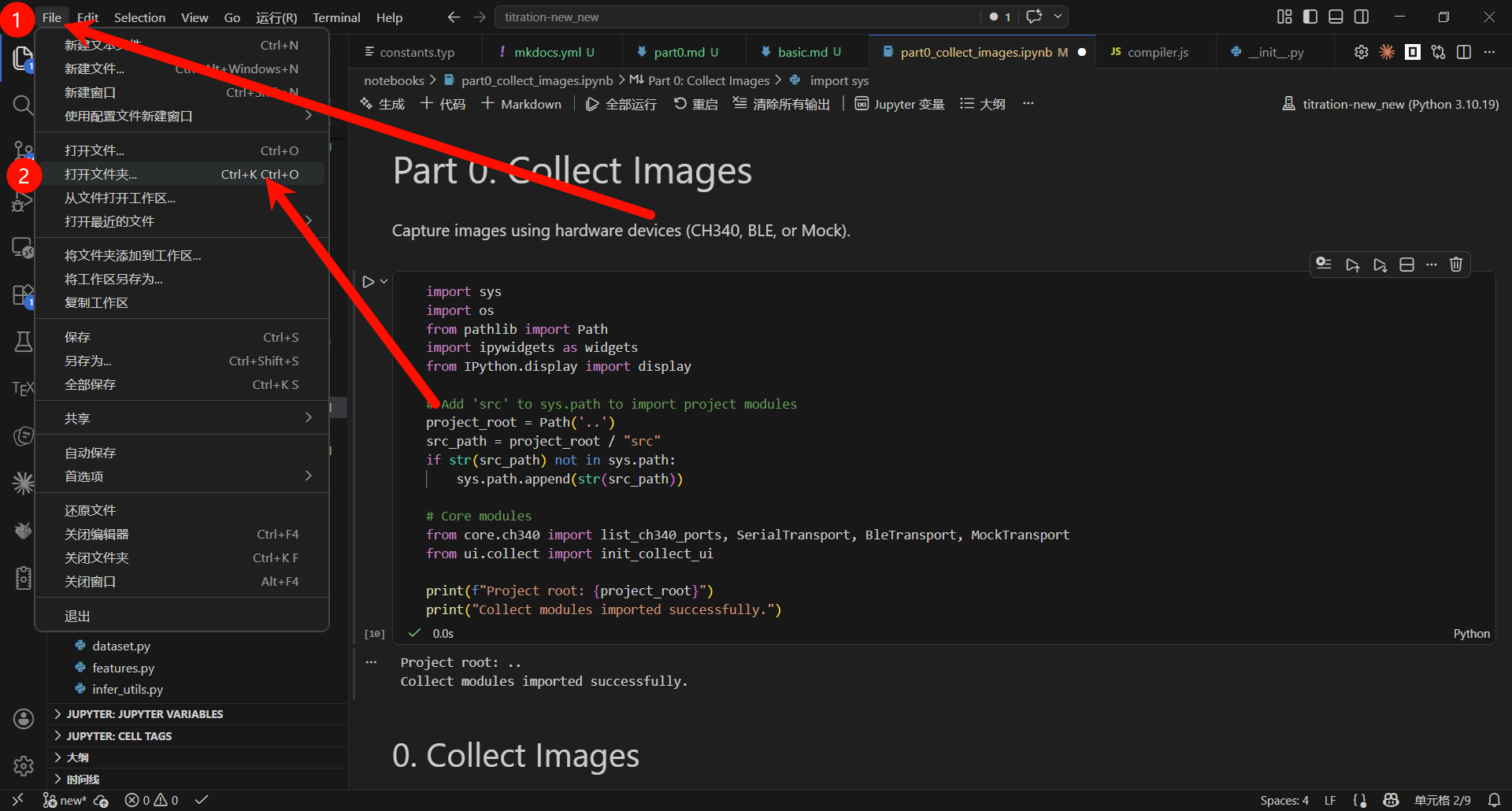
Task: Customize layout icon in title bar
Action: point(1284,17)
